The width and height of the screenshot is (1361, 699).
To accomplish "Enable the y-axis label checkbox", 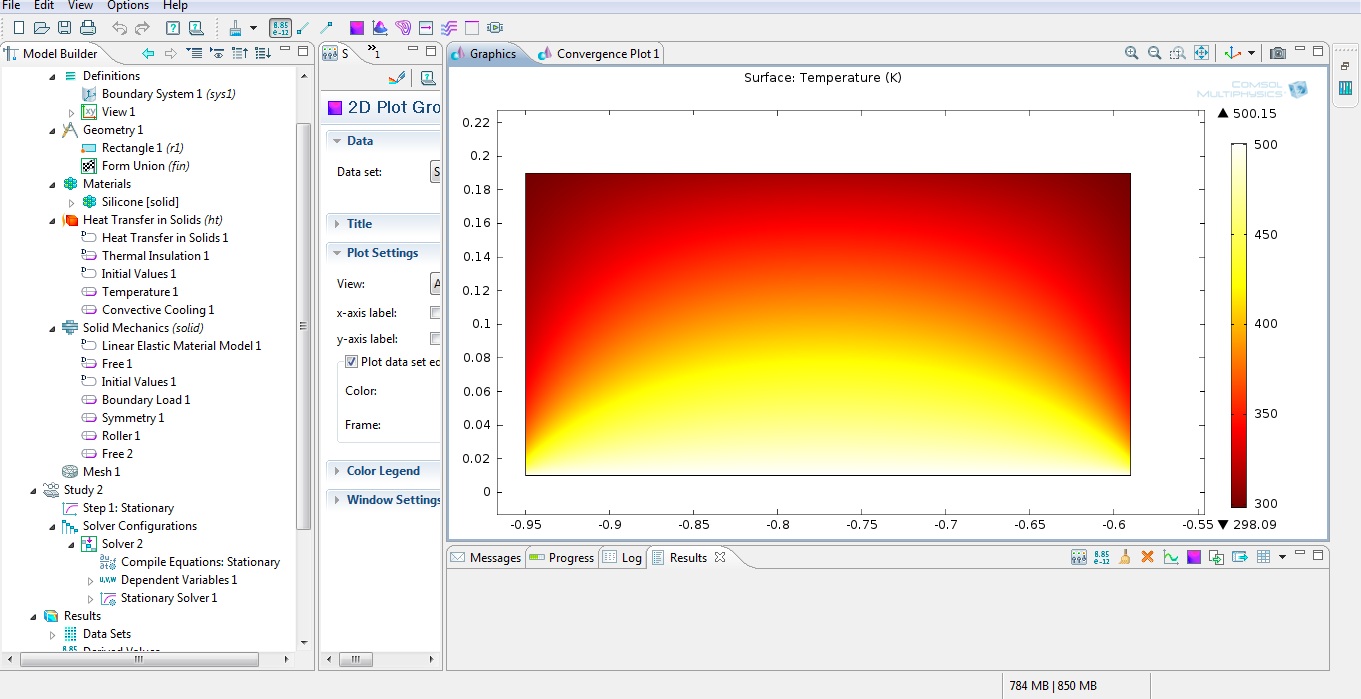I will (x=435, y=339).
